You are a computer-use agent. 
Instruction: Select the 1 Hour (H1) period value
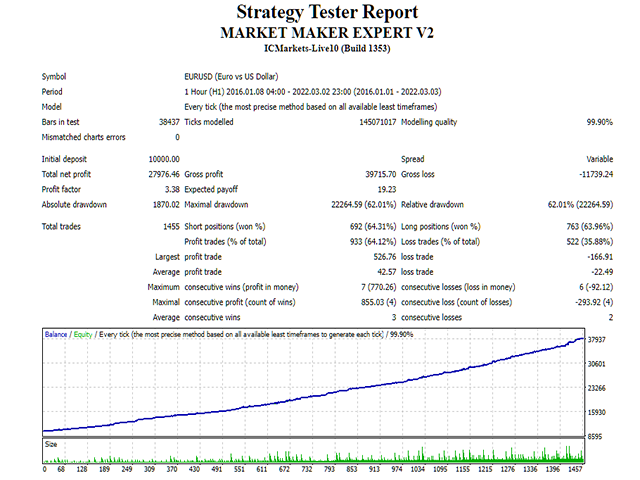click(x=313, y=92)
